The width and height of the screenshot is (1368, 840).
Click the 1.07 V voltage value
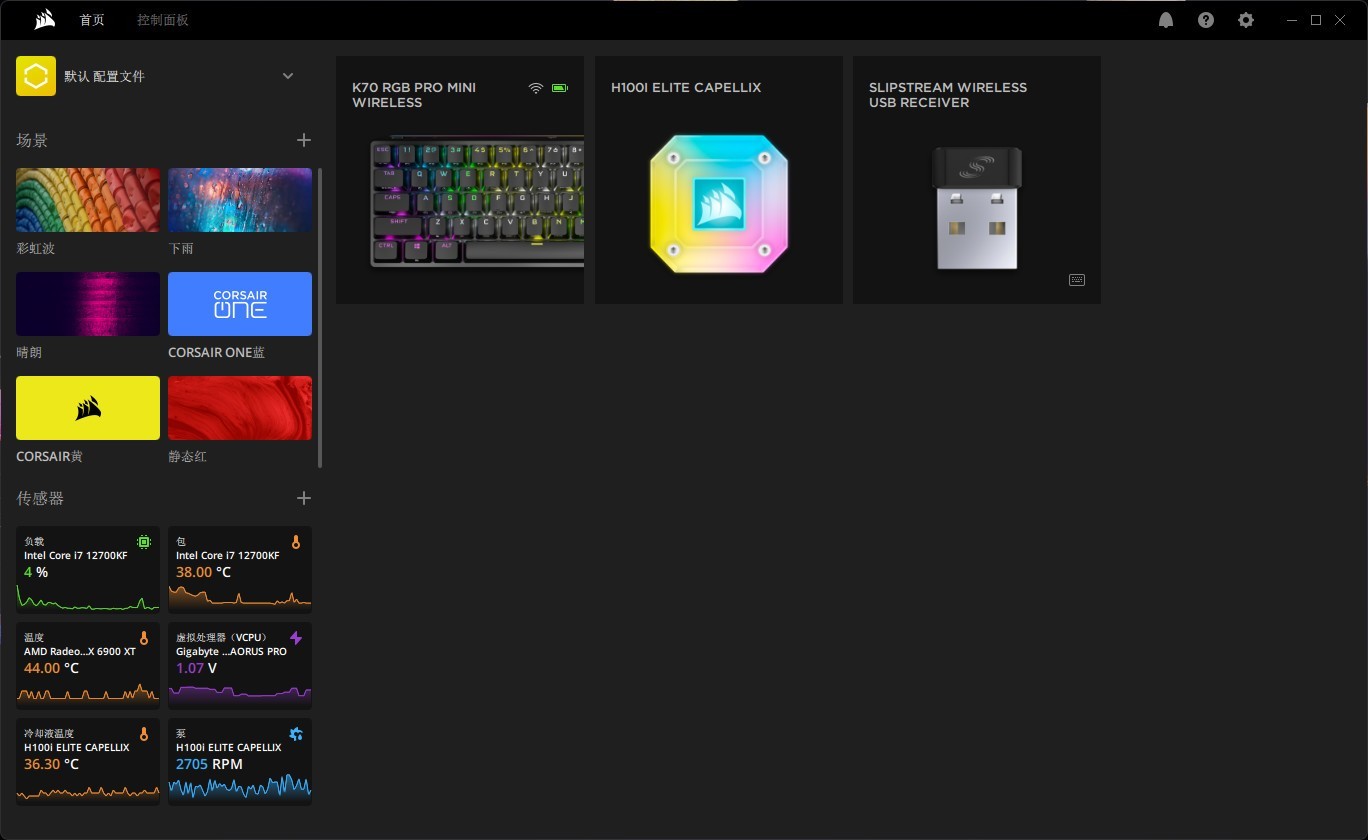coord(197,668)
